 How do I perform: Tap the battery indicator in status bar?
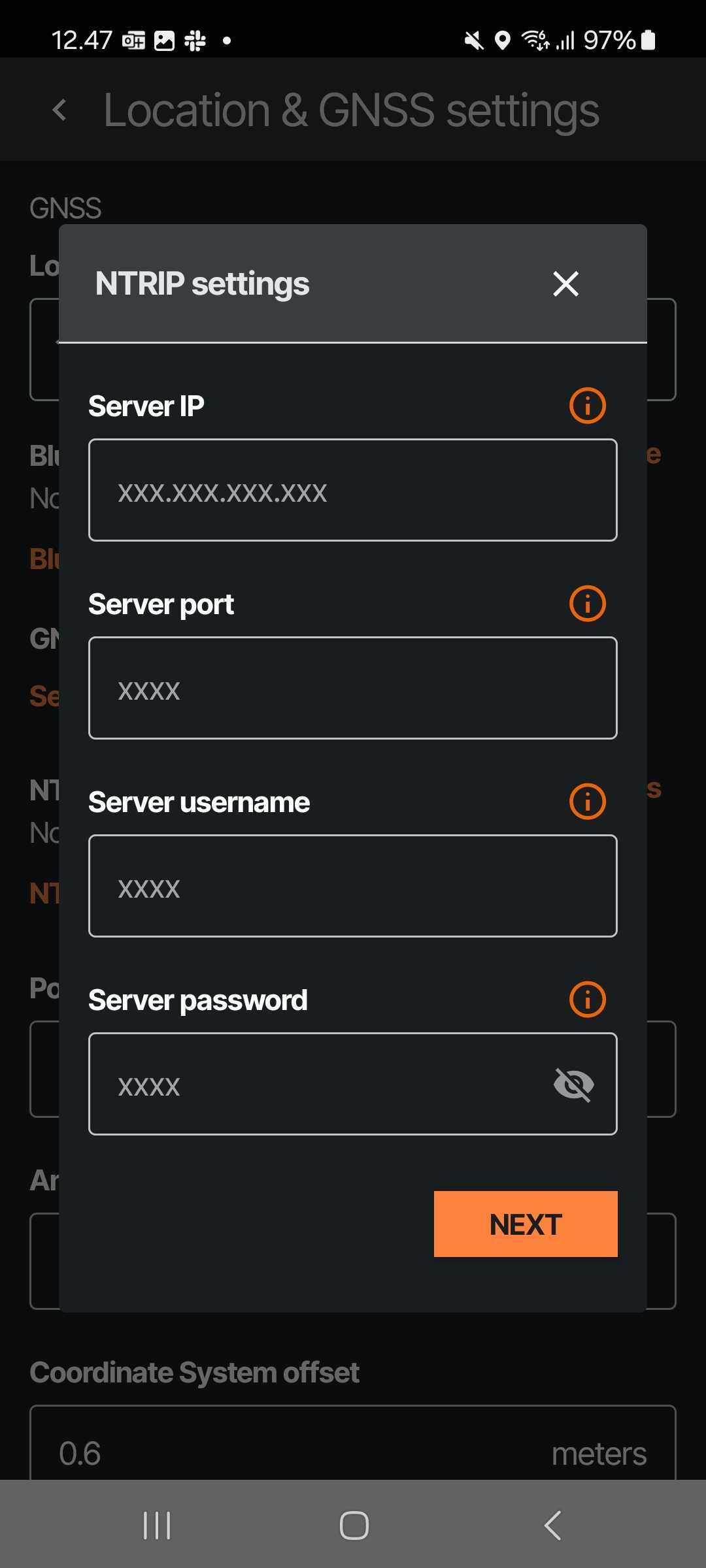tap(648, 41)
